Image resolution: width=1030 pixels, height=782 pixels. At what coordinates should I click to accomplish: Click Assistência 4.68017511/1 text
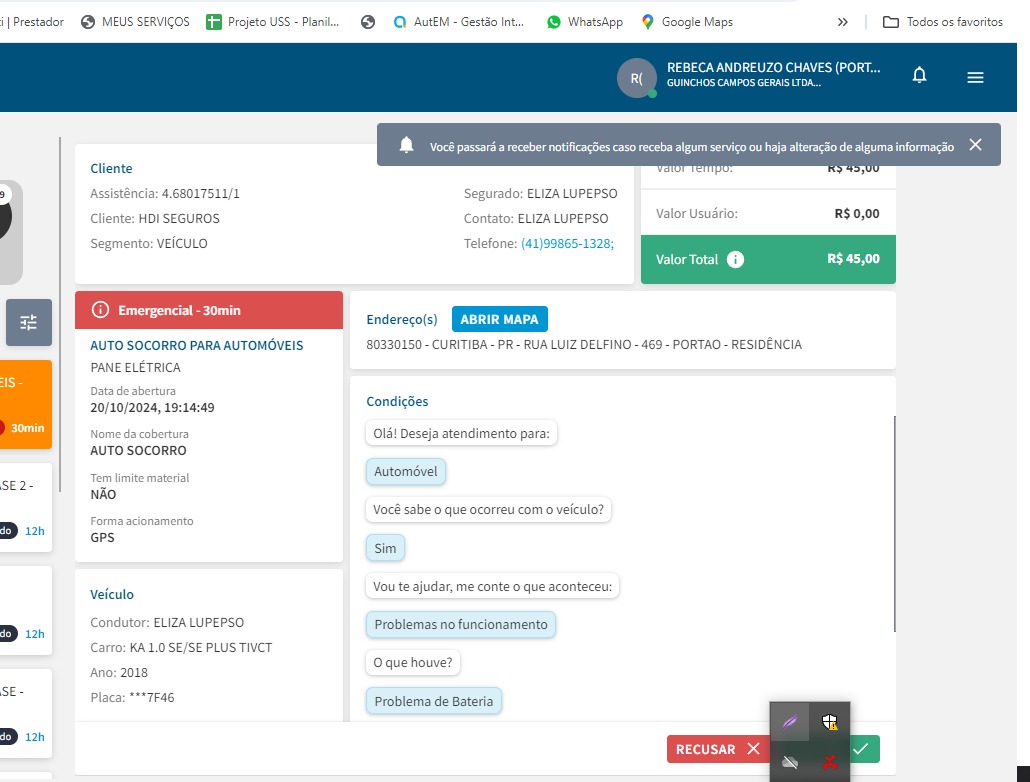click(165, 194)
